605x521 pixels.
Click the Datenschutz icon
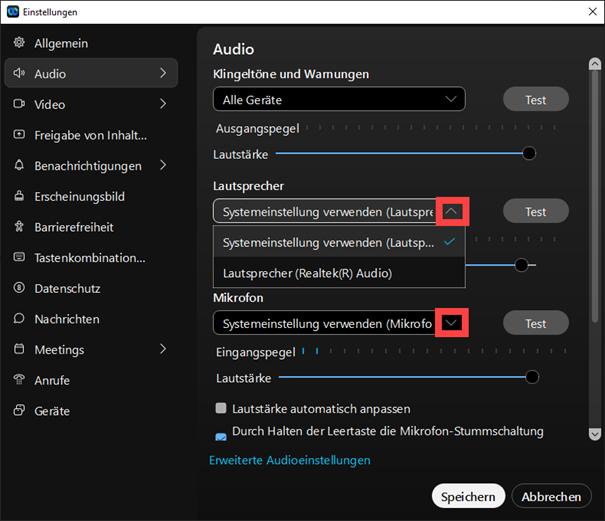point(19,288)
